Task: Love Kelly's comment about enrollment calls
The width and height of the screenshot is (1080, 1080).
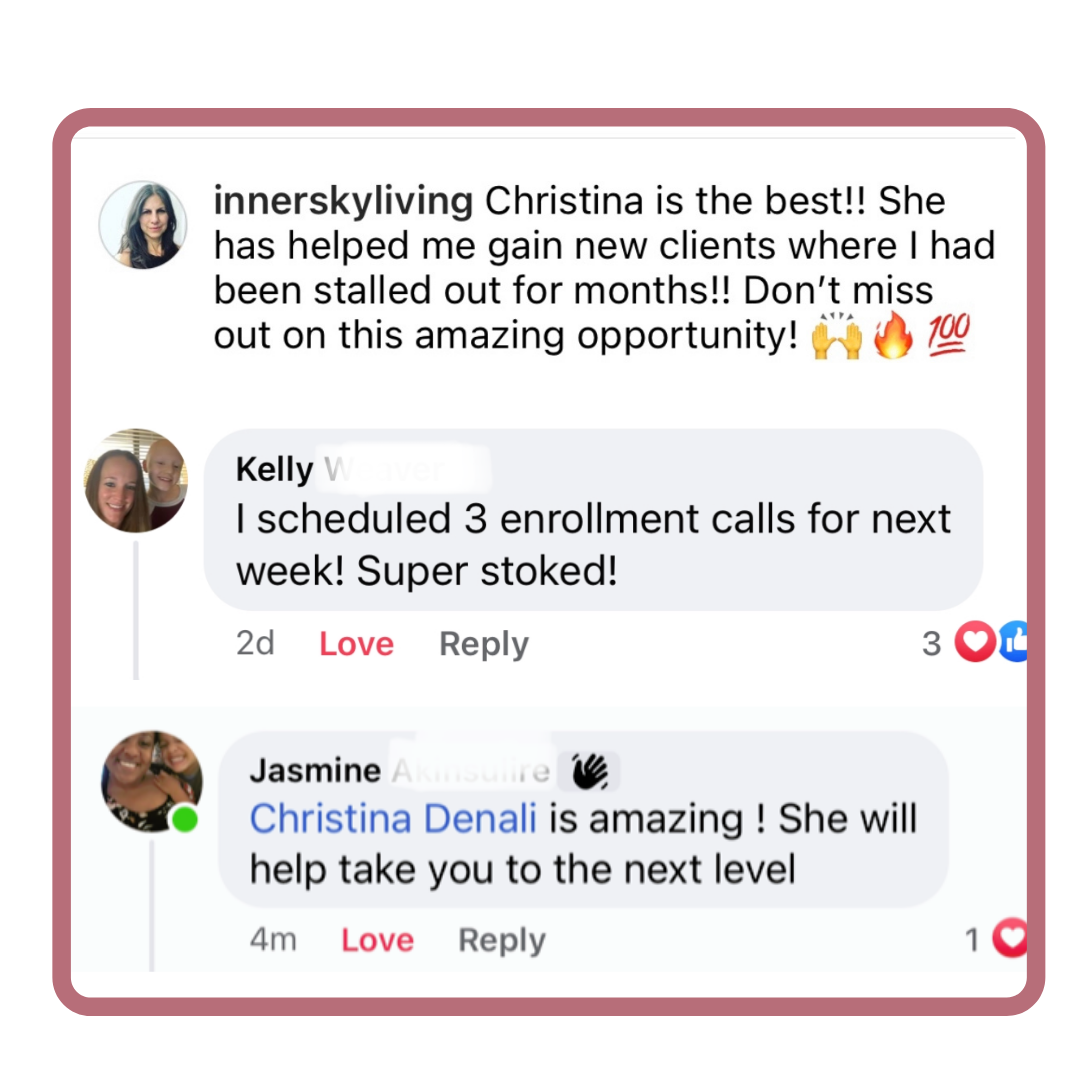Action: (x=356, y=644)
